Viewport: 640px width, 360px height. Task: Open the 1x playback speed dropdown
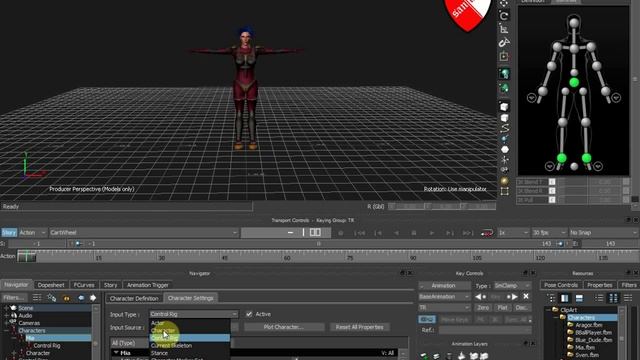[513, 233]
